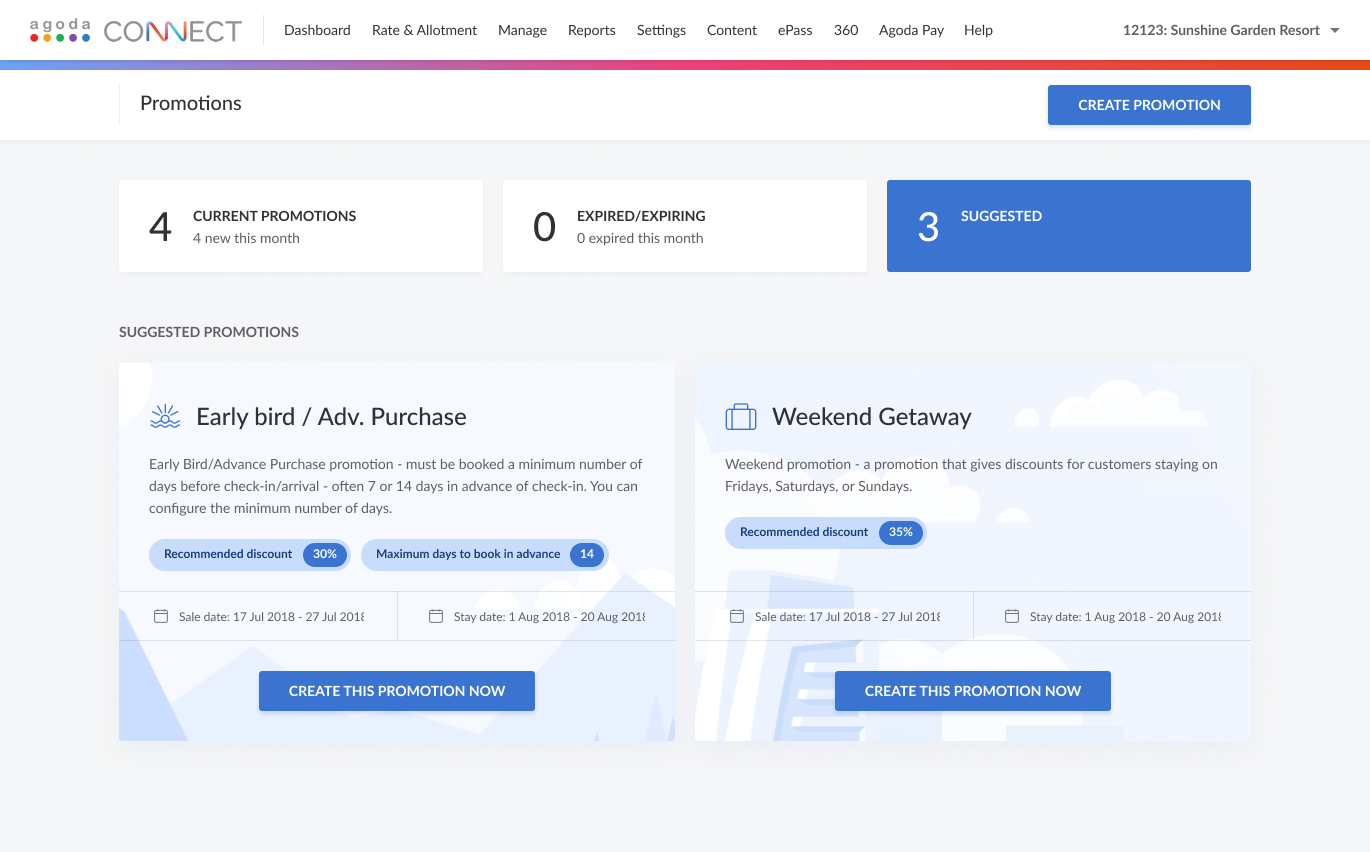Click the Agoda Connect logo

[x=136, y=31]
